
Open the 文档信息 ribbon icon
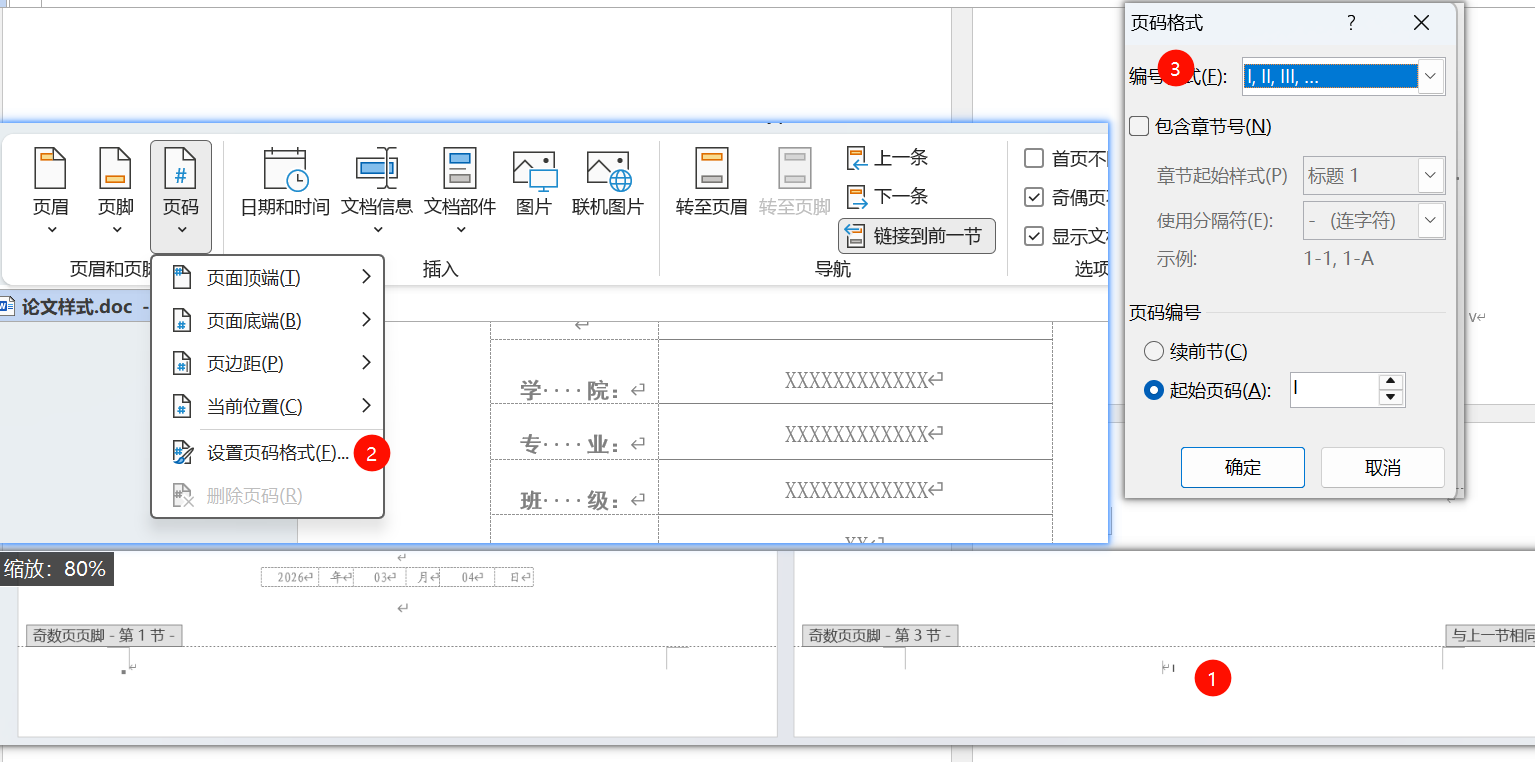(377, 183)
